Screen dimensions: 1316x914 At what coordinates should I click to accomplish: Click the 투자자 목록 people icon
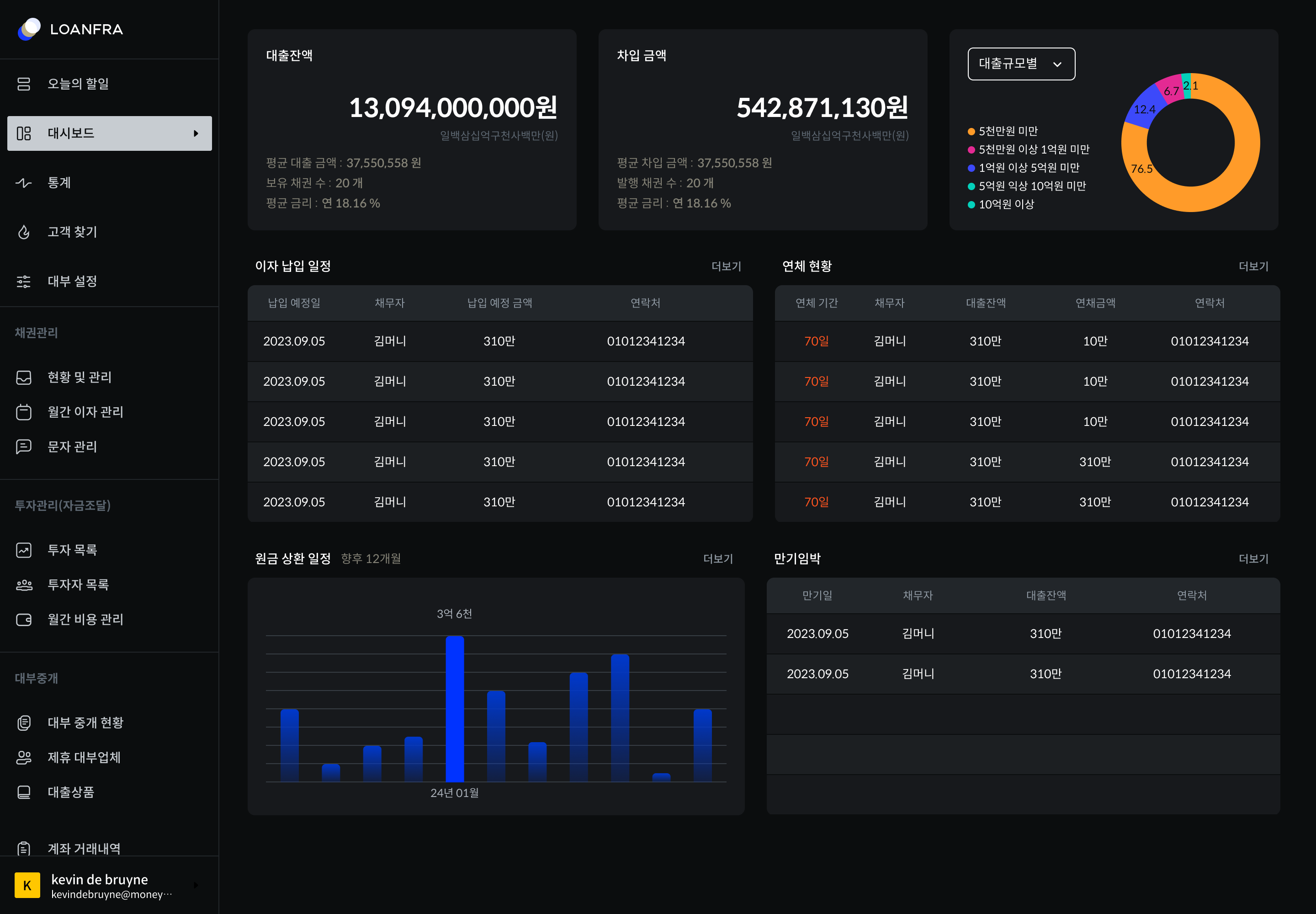point(23,585)
